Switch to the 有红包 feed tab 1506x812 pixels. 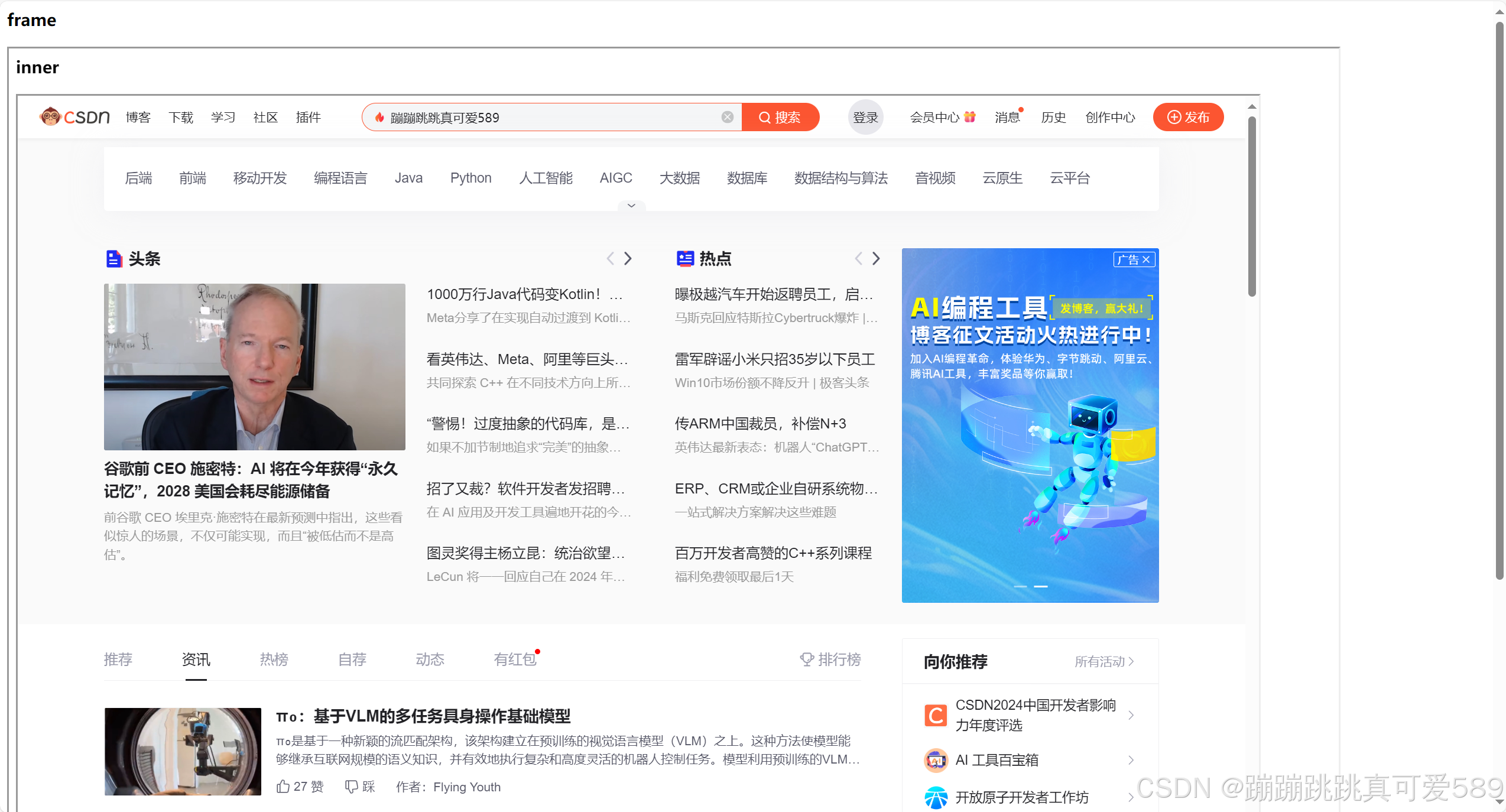click(515, 660)
